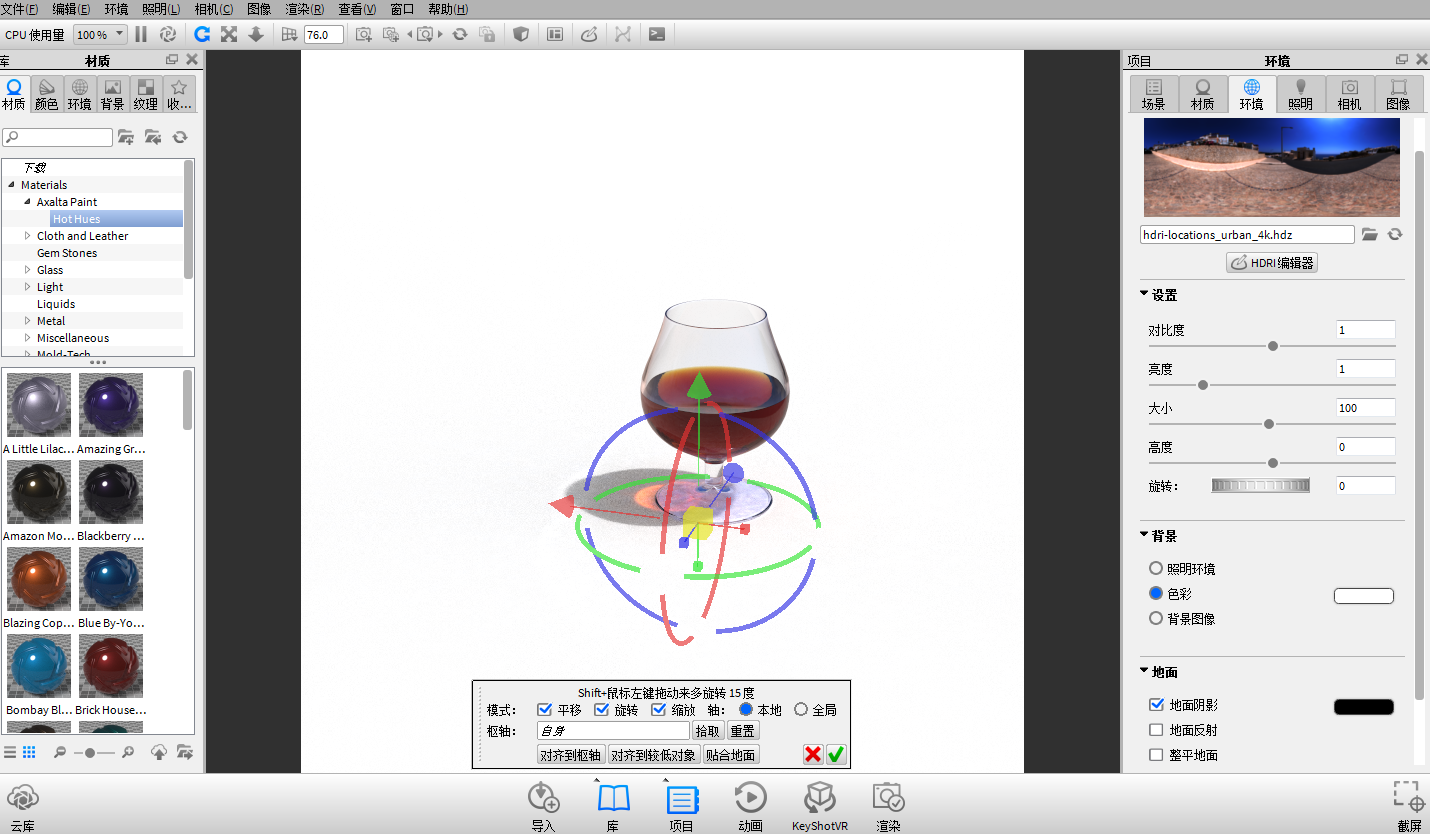Screen dimensions: 1430x834
Task: Collapse the Axalta Paint folder
Action: (x=28, y=202)
